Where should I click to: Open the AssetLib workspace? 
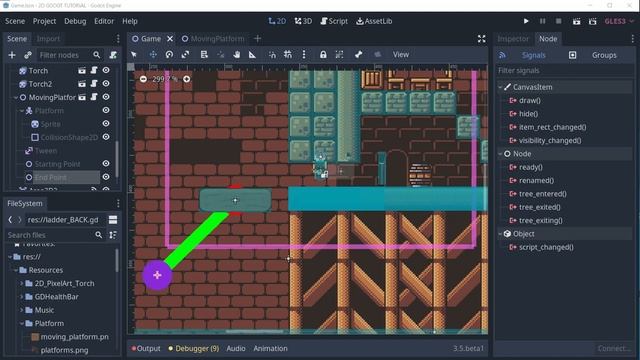pos(374,21)
